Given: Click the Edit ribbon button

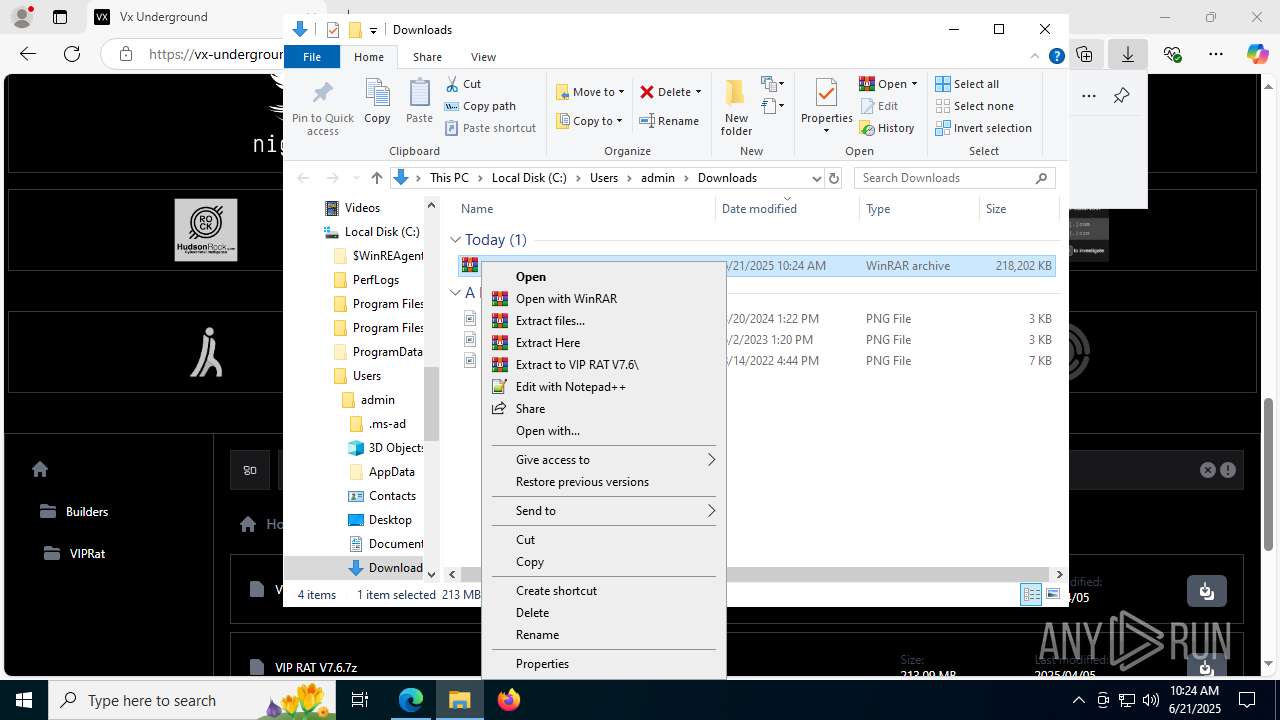Looking at the screenshot, I should pos(878,106).
